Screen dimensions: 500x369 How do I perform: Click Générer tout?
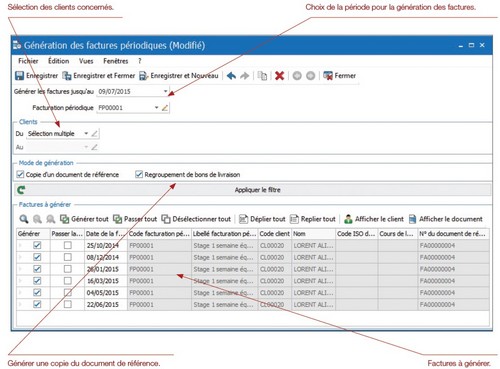[x=84, y=219]
